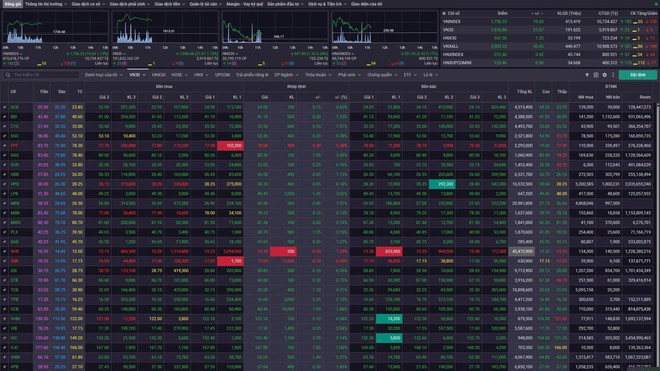660x371 pixels.
Task: Click the pin icon on the VHM row
Action: (x=5, y=319)
